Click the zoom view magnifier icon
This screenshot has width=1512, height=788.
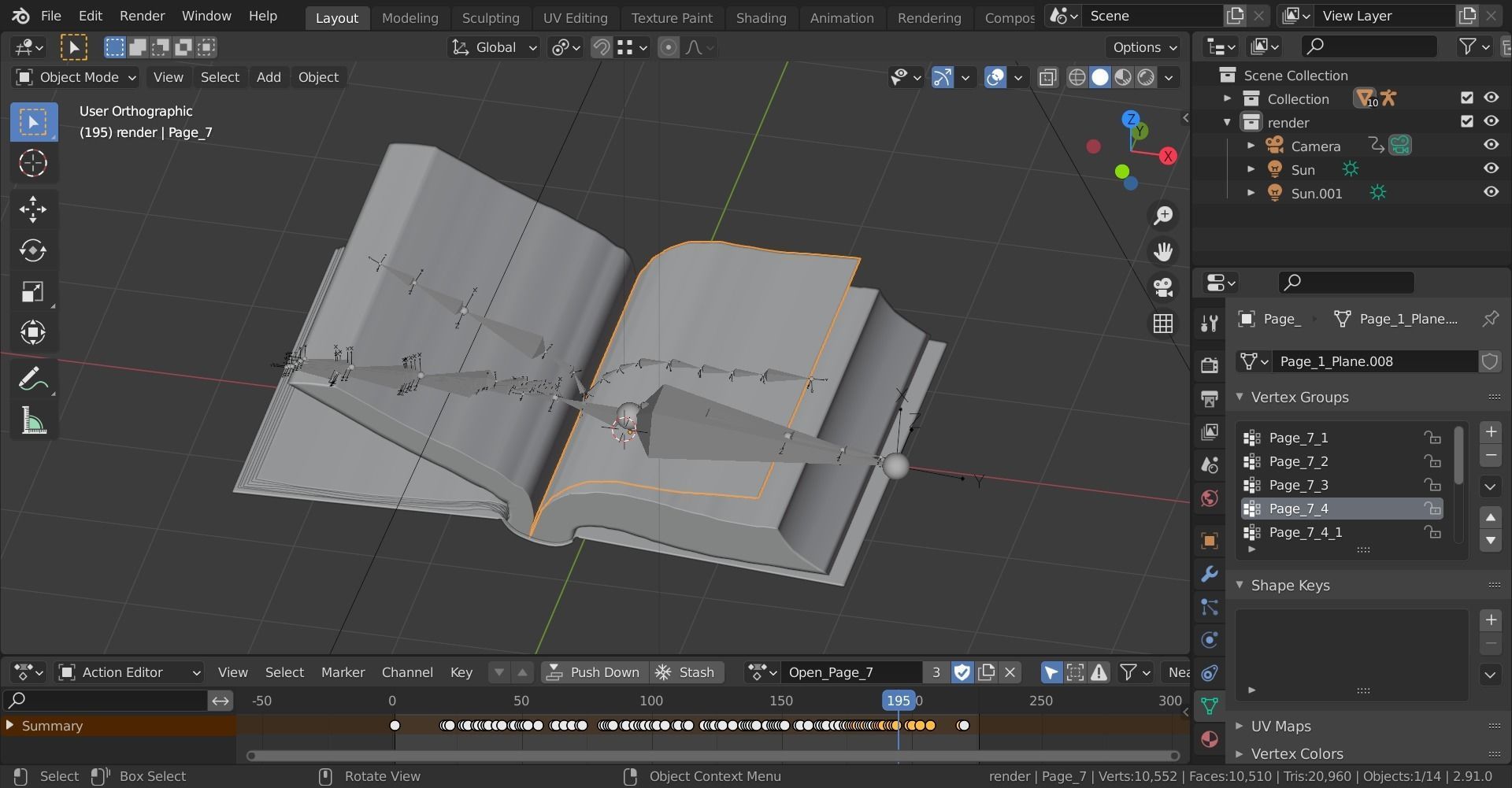pyautogui.click(x=1163, y=215)
